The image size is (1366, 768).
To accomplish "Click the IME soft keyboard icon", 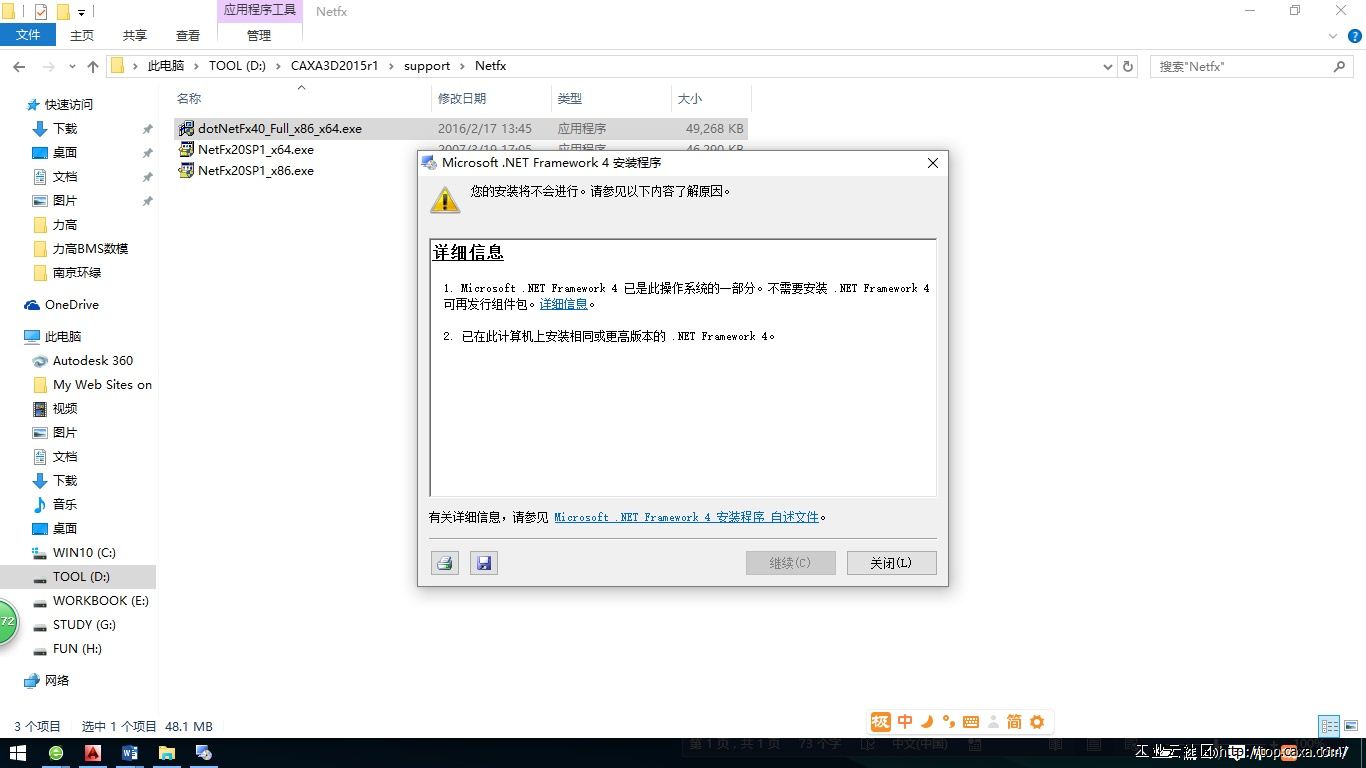I will (970, 721).
